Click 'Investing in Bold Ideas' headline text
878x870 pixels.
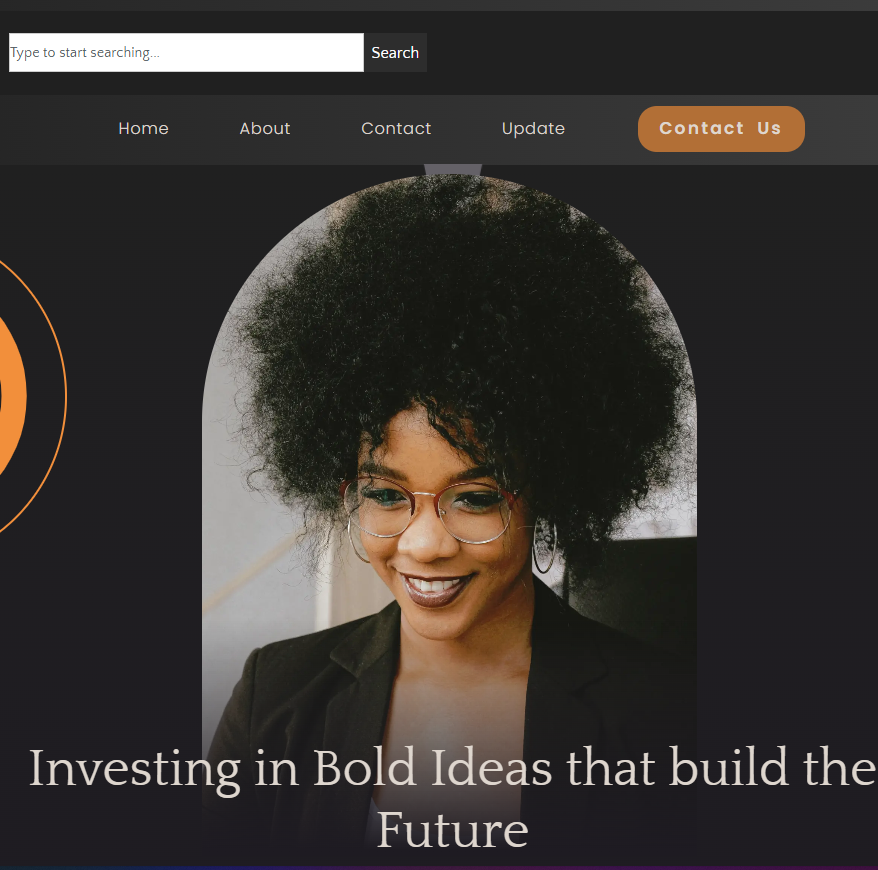coord(290,769)
